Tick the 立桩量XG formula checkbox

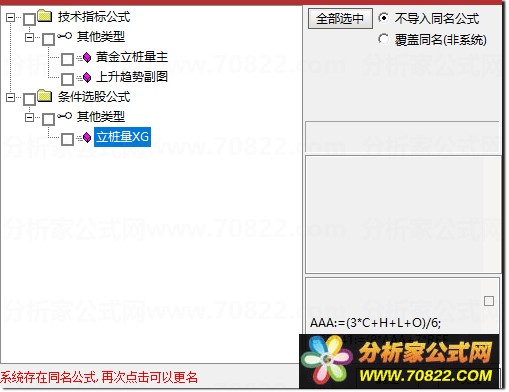[68, 139]
